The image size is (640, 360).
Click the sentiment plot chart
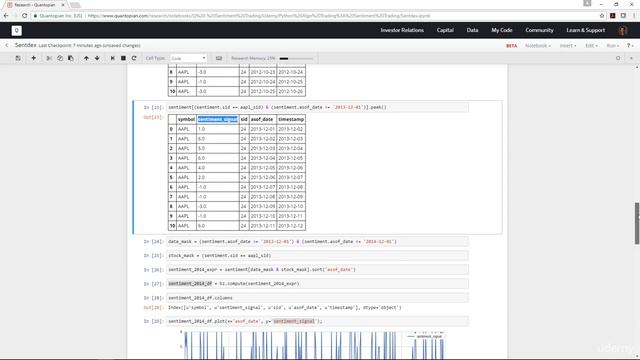[312, 345]
